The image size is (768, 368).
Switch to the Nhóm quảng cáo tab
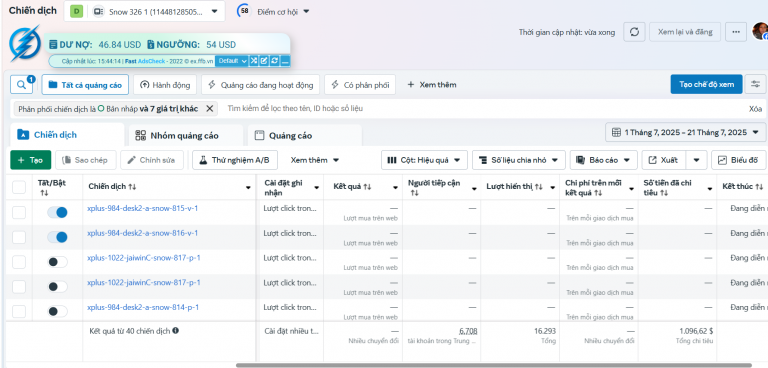click(x=186, y=136)
